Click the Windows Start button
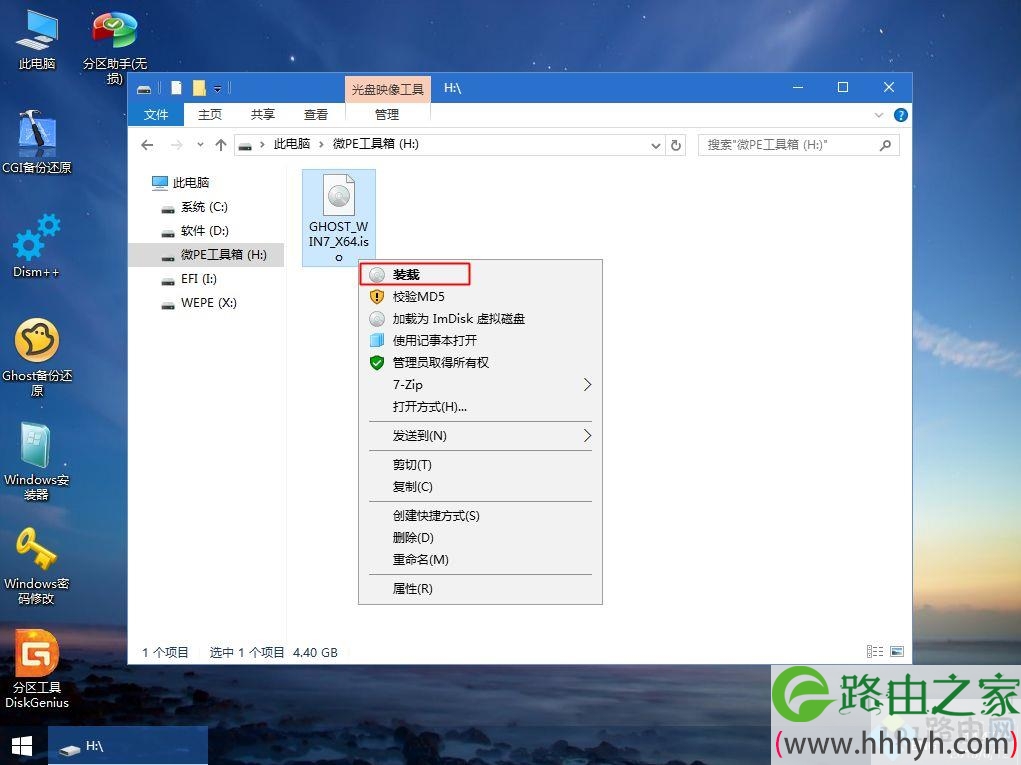Image resolution: width=1021 pixels, height=765 pixels. [22, 746]
